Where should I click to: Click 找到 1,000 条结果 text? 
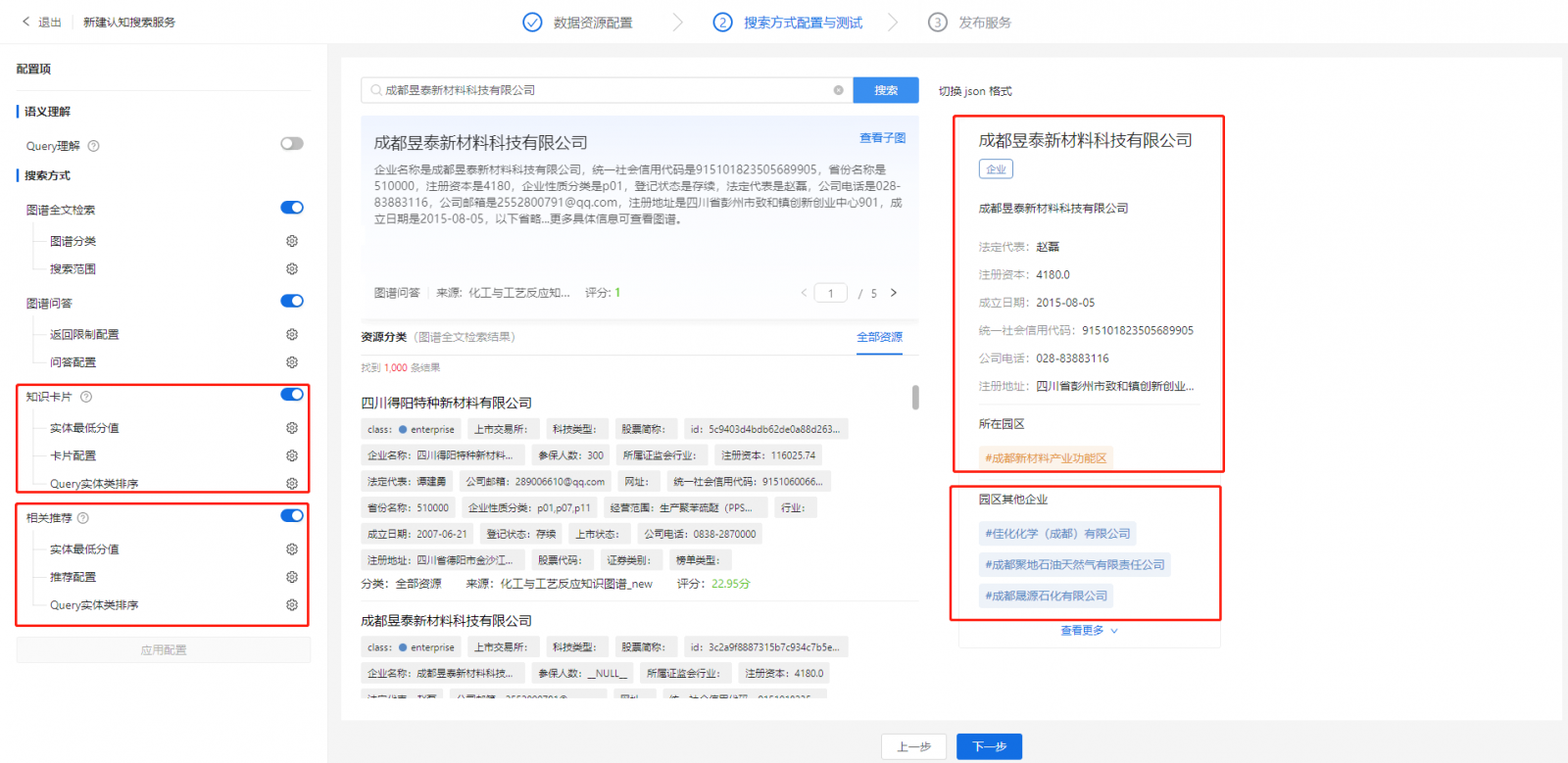[400, 367]
